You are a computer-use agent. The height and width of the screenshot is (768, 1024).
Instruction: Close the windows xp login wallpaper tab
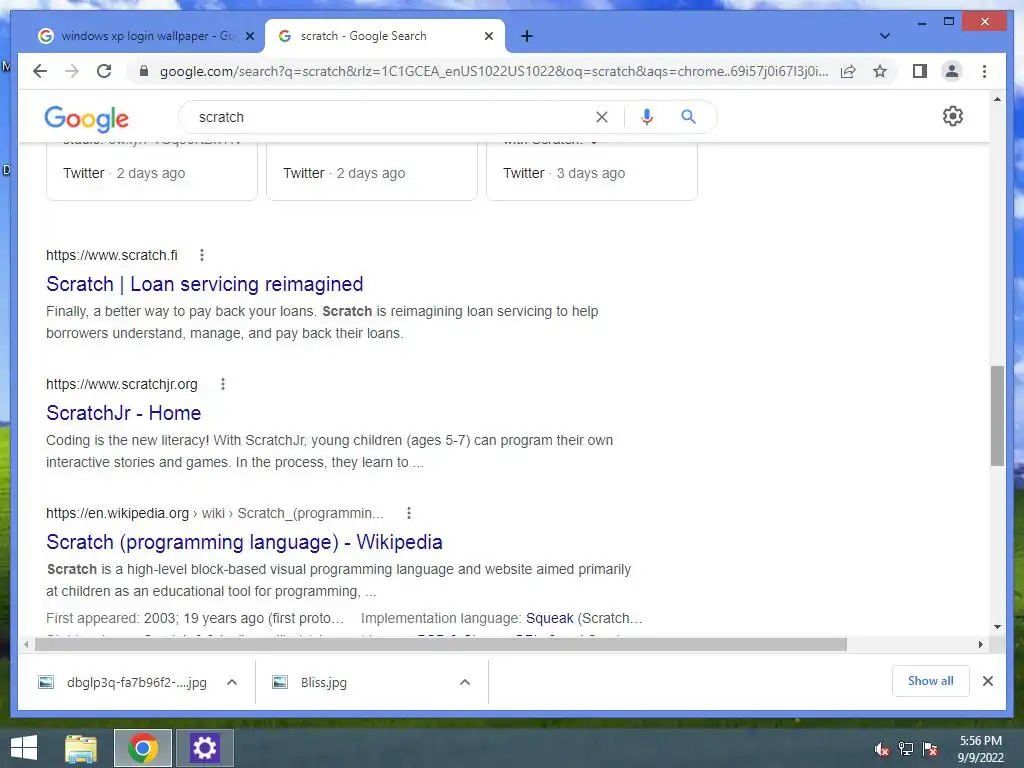pyautogui.click(x=249, y=36)
